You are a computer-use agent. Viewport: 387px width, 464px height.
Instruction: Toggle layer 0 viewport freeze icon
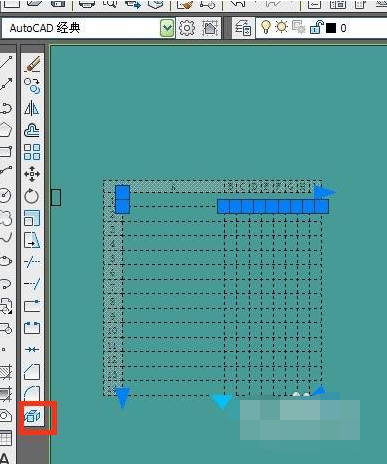[x=298, y=27]
